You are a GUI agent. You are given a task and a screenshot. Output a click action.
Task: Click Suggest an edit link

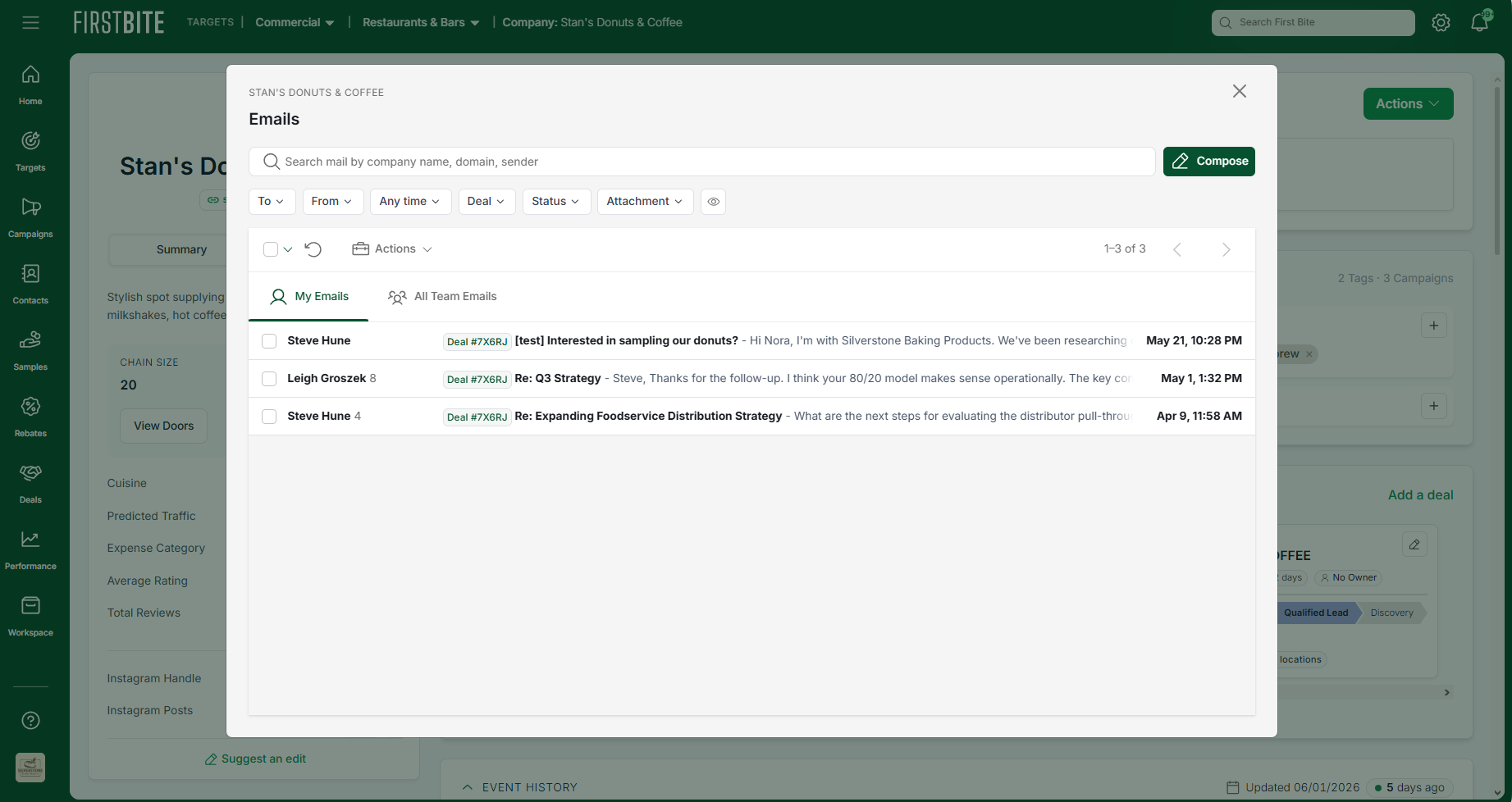coord(255,759)
